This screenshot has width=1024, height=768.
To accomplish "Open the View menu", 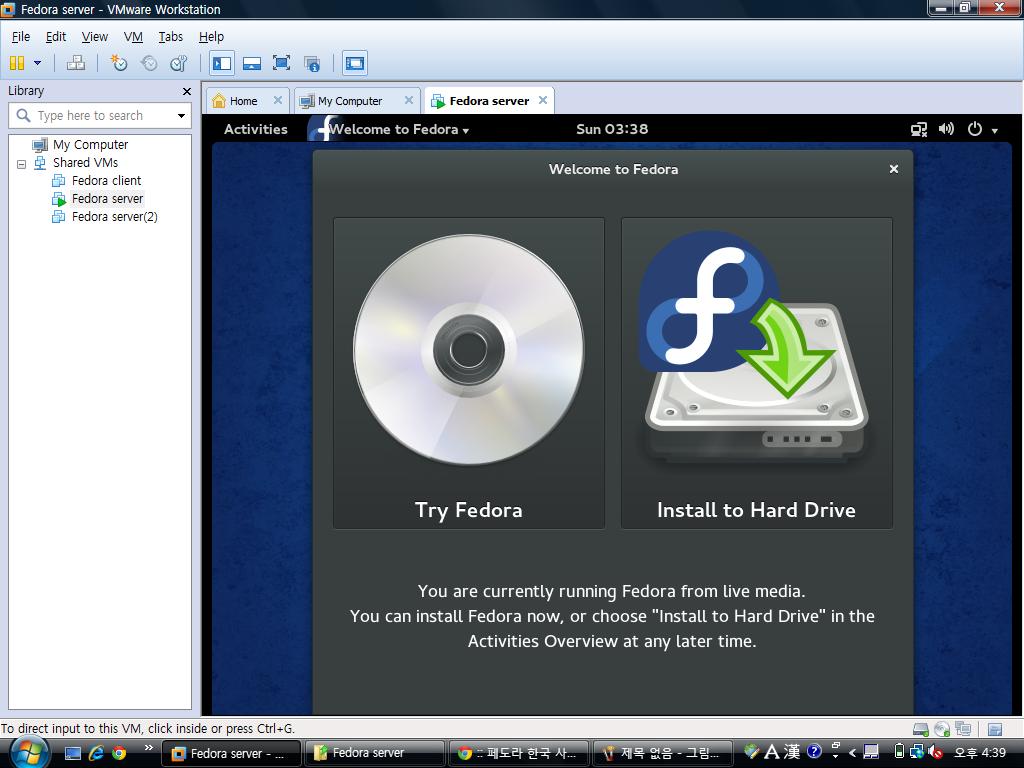I will [x=95, y=37].
